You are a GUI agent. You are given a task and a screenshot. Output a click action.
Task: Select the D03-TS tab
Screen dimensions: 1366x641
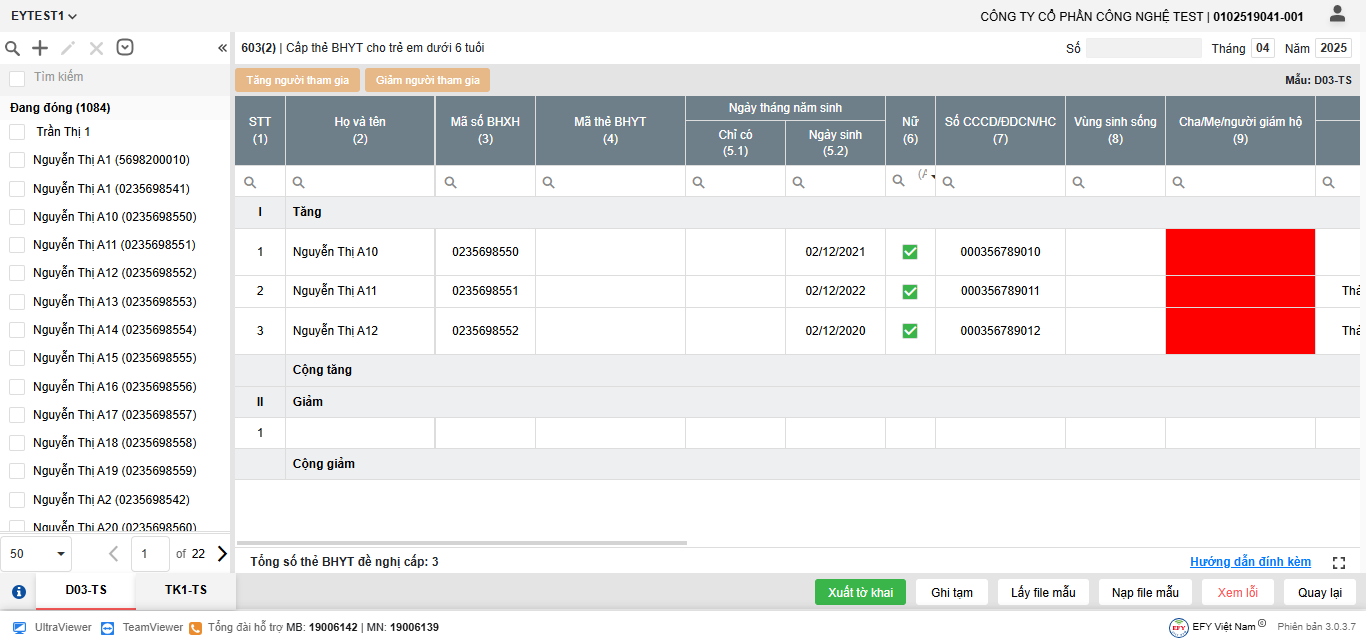86,590
